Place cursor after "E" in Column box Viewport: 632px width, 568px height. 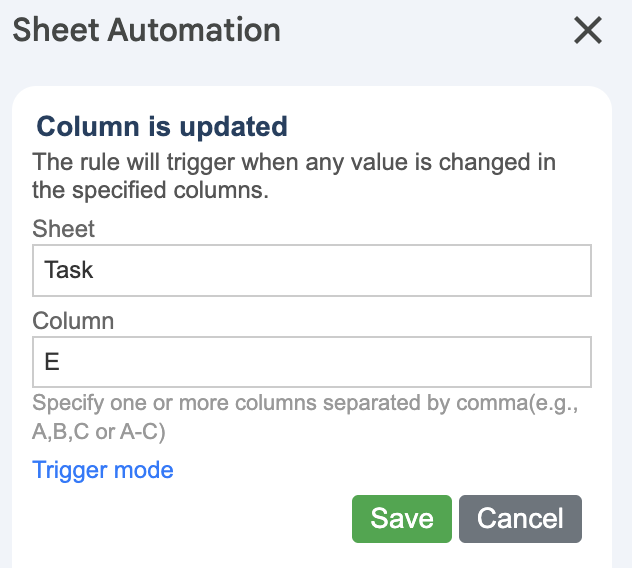coord(63,361)
